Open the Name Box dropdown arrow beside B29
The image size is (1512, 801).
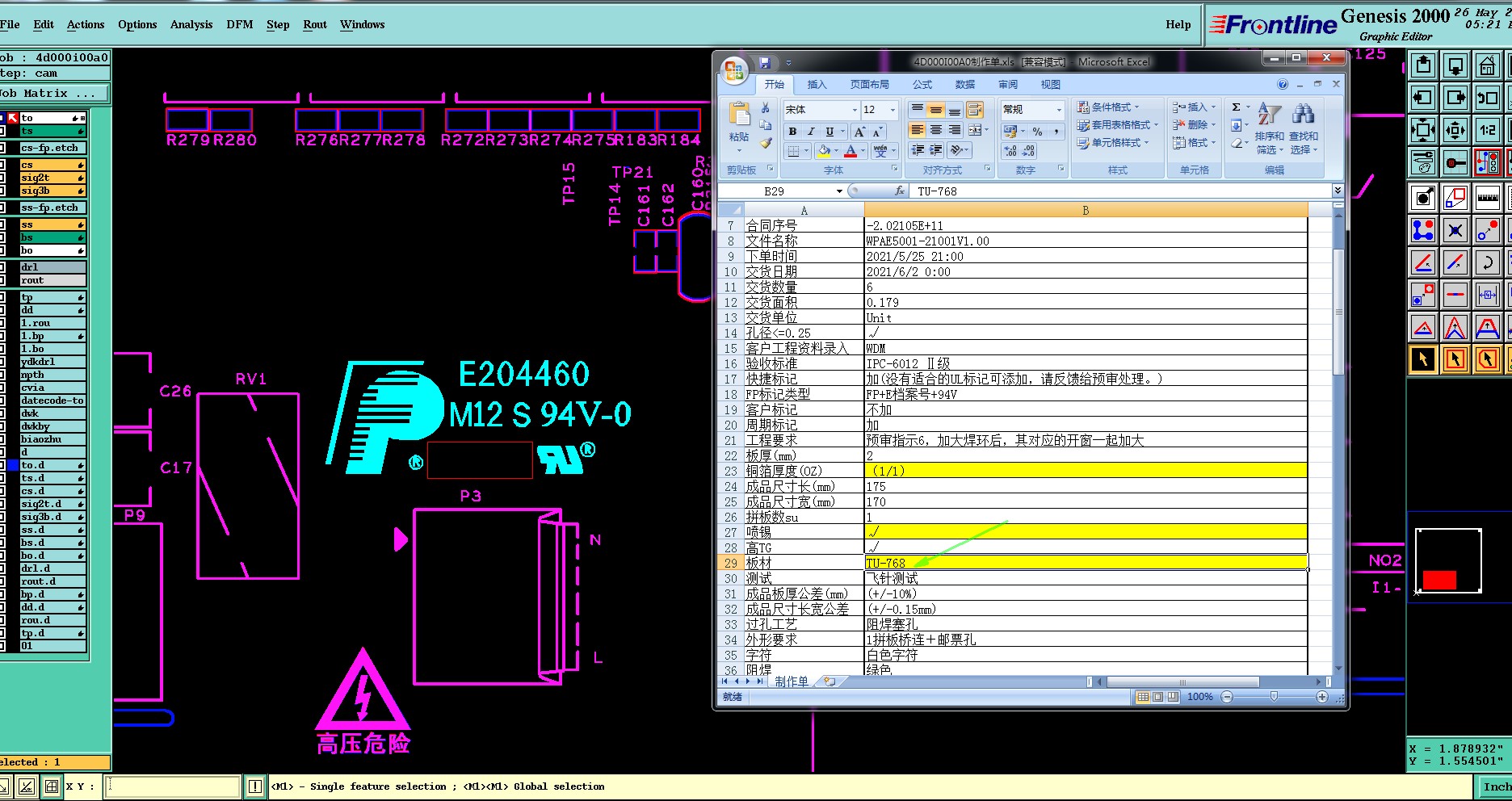point(839,191)
